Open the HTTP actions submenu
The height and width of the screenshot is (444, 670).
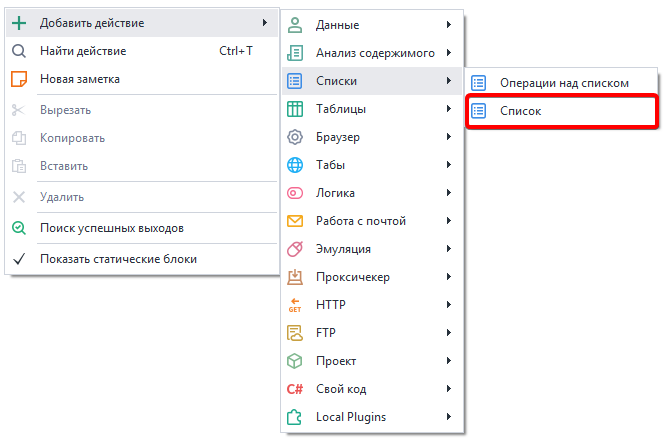pos(331,305)
